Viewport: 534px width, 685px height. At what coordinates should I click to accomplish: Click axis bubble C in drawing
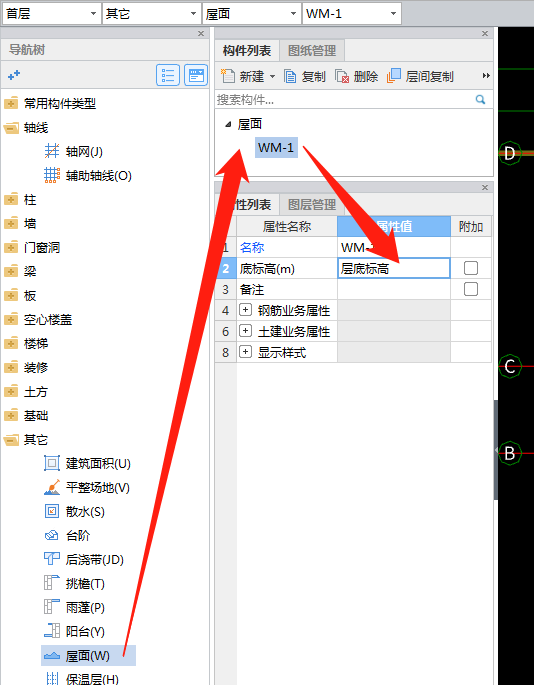[510, 366]
